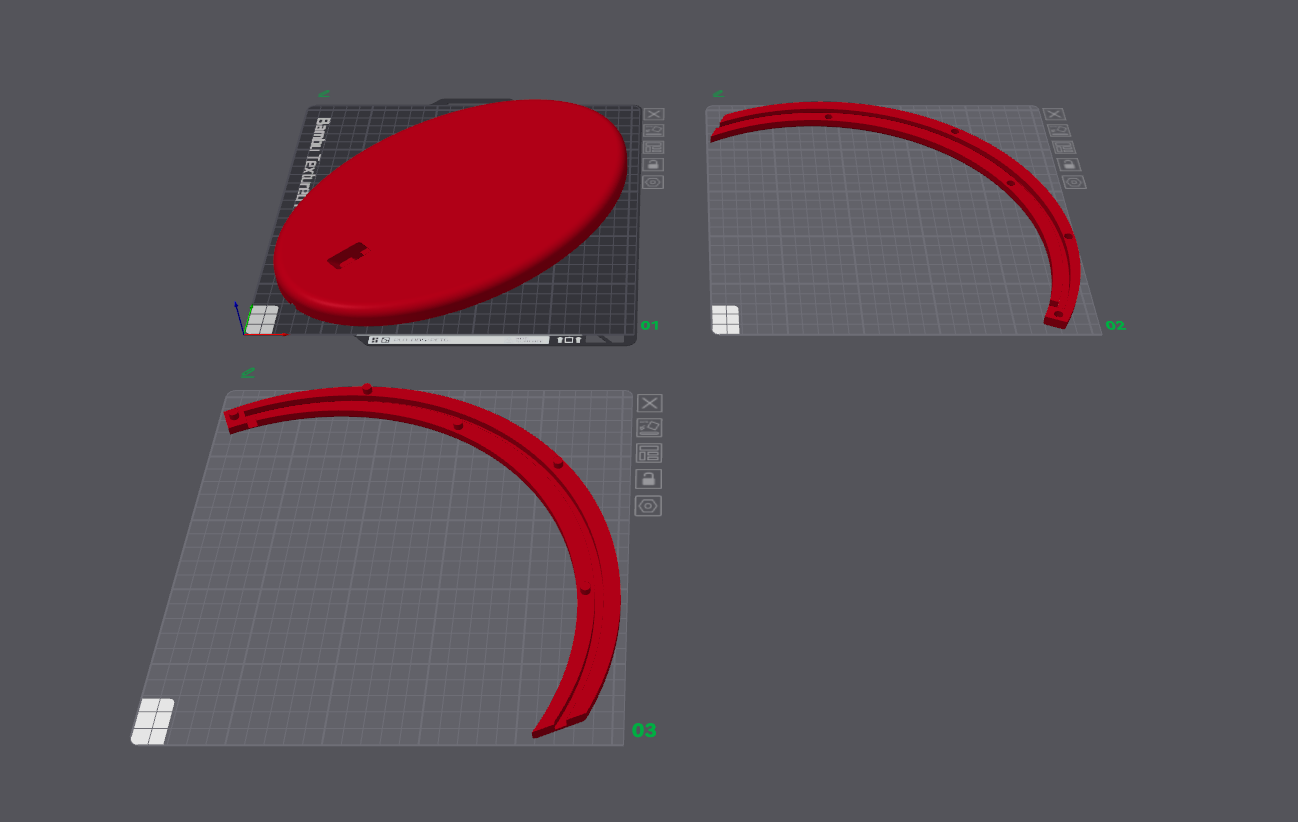1298x822 pixels.
Task: Toggle the lock on plate 01
Action: coord(654,165)
